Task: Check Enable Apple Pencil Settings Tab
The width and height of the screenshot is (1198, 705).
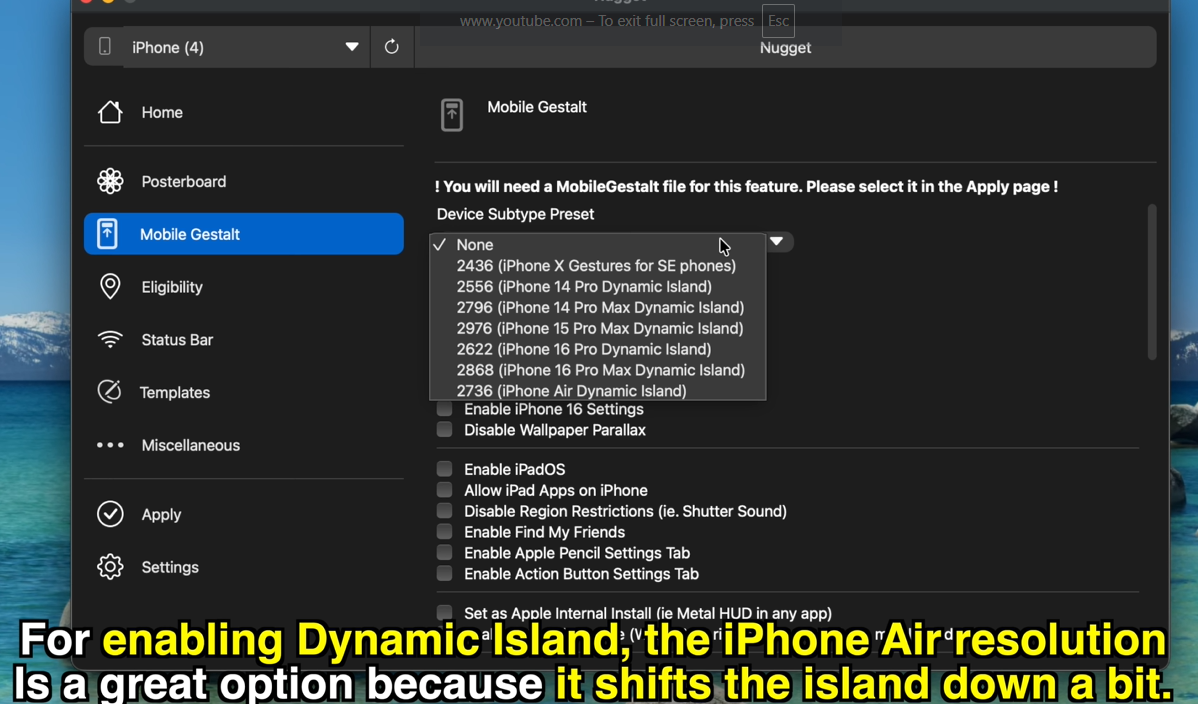Action: pyautogui.click(x=444, y=552)
